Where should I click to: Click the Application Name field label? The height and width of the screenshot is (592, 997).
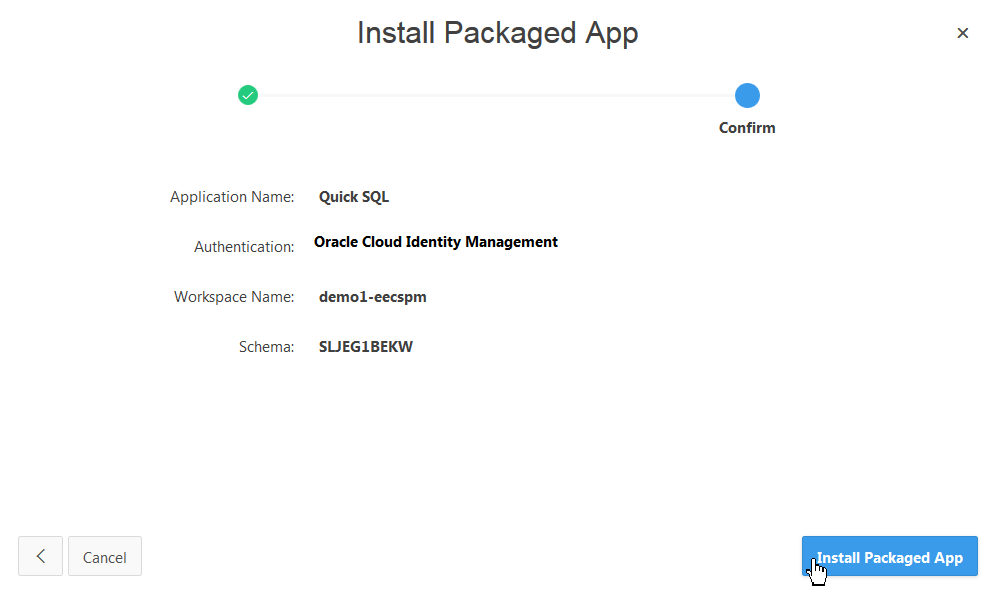tap(232, 196)
